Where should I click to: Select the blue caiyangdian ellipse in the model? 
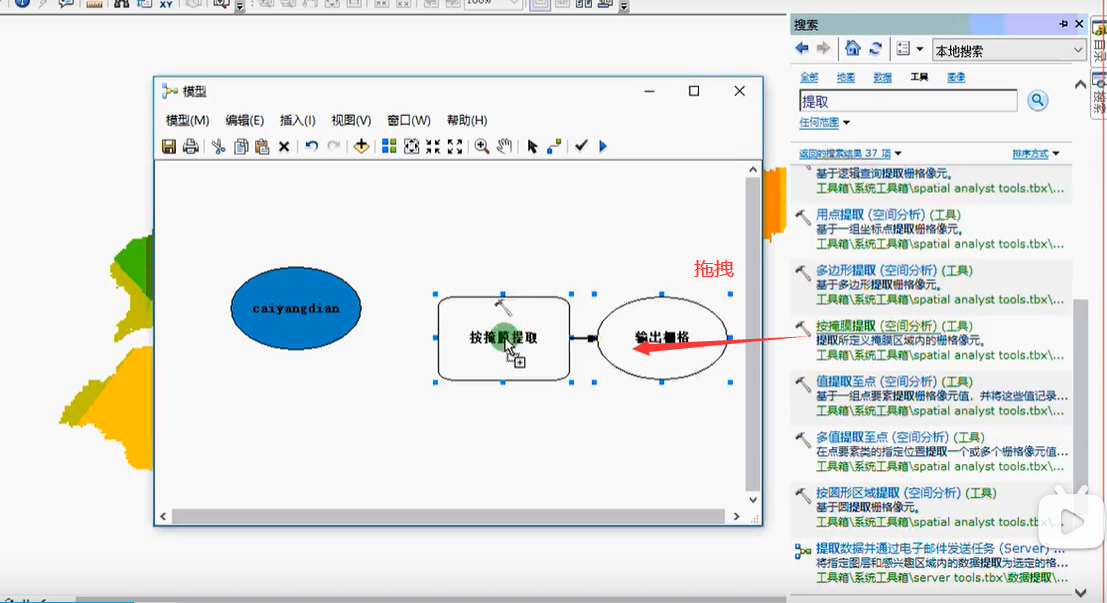tap(296, 308)
